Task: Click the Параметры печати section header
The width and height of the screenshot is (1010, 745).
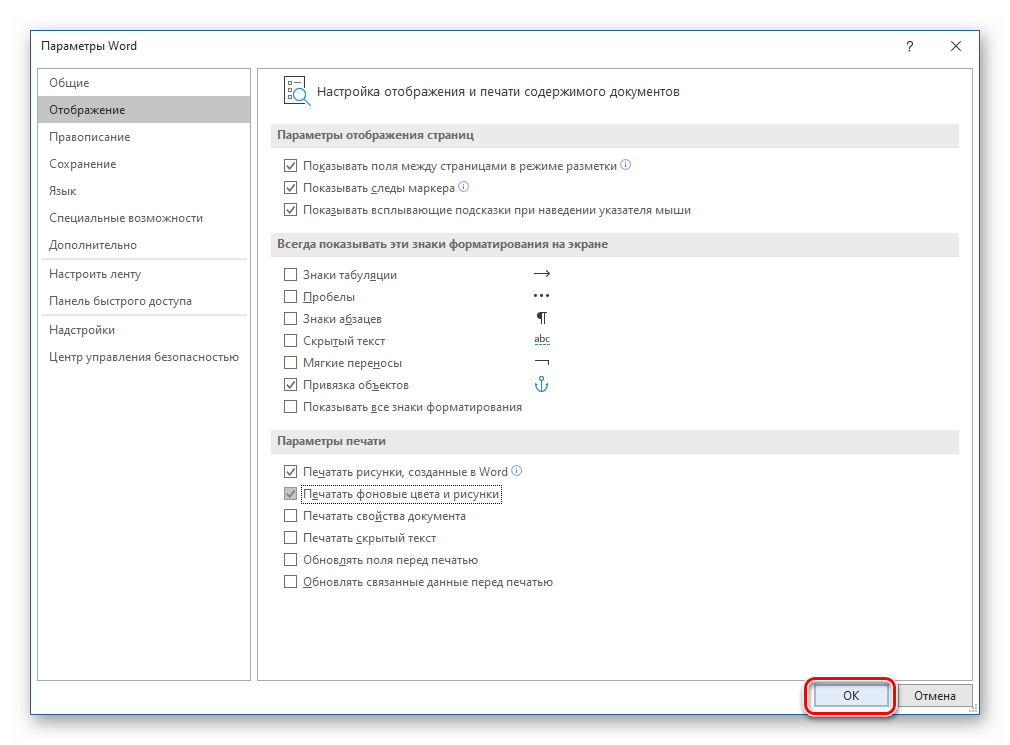Action: pos(615,441)
